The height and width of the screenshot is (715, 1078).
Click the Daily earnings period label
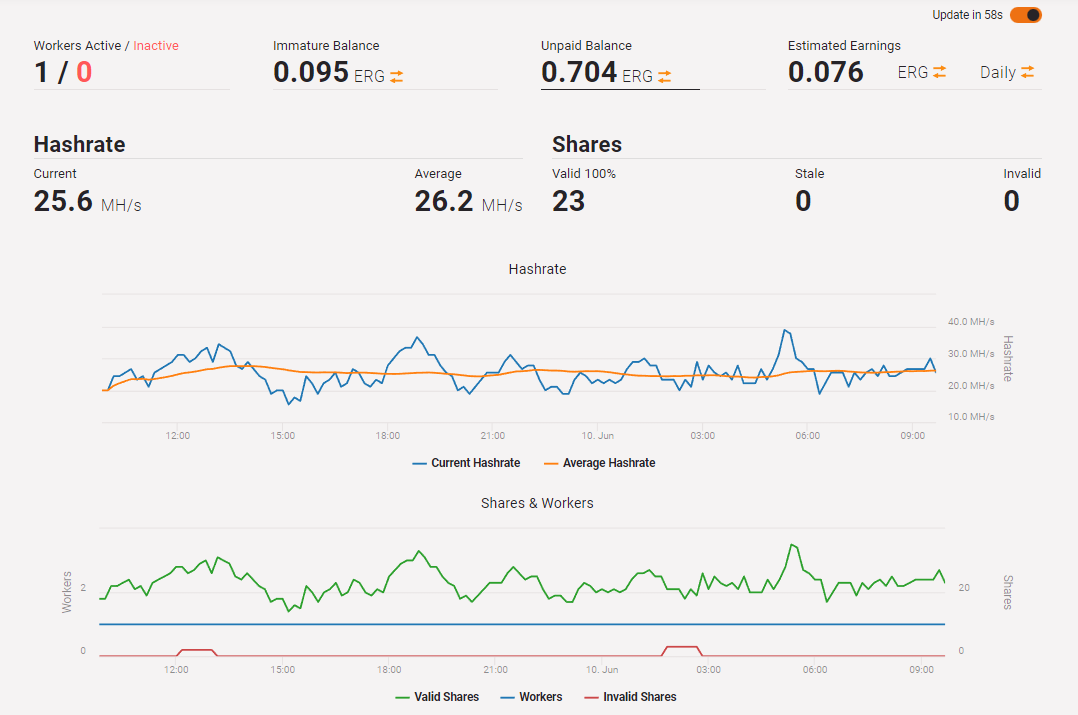[998, 72]
